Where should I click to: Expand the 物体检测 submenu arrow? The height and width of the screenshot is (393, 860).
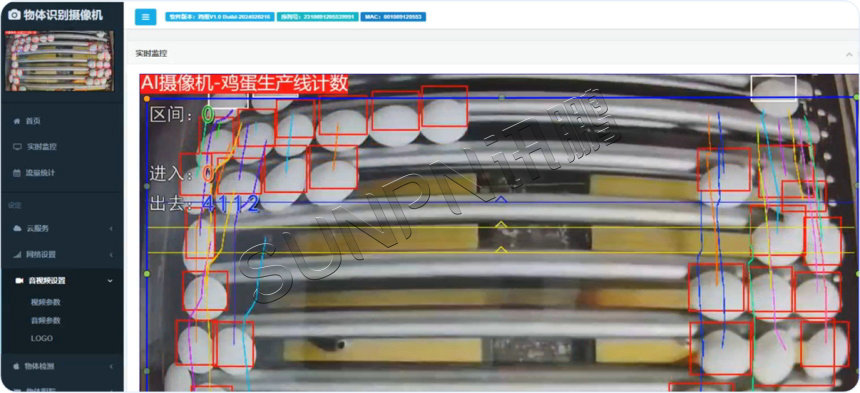click(111, 366)
